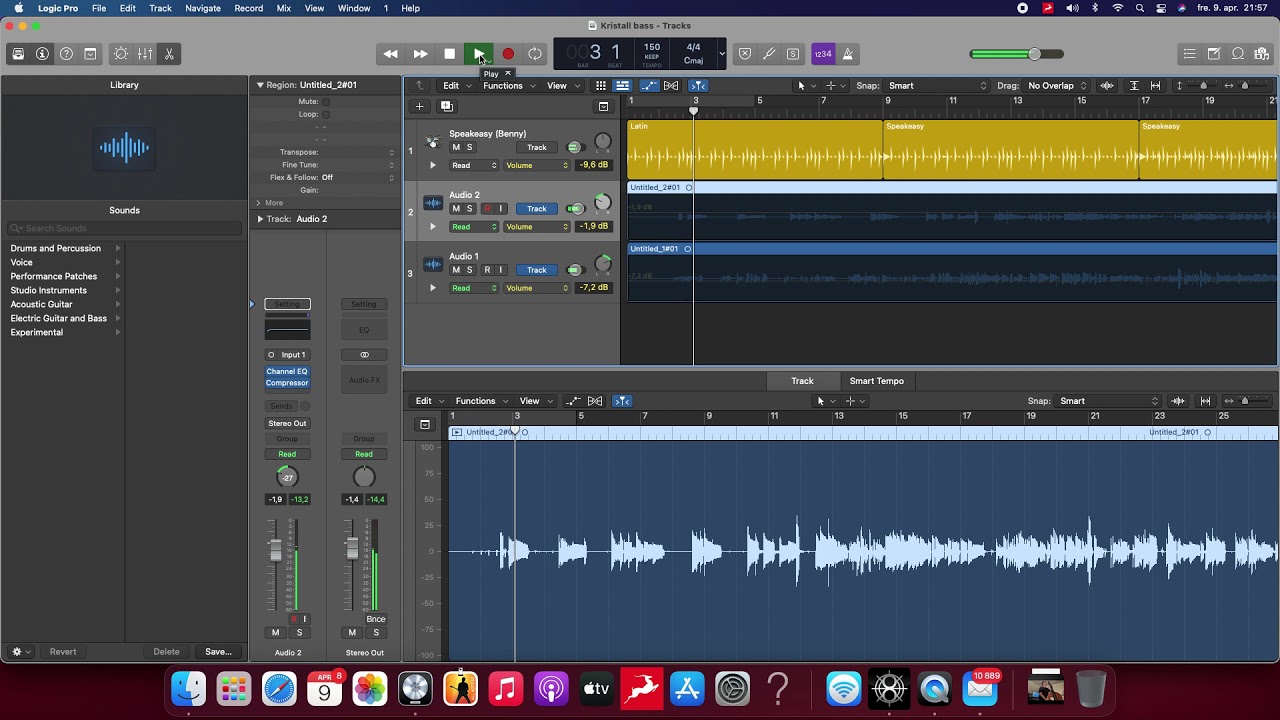The width and height of the screenshot is (1280, 720).
Task: Open Tracks area View menu
Action: [562, 86]
